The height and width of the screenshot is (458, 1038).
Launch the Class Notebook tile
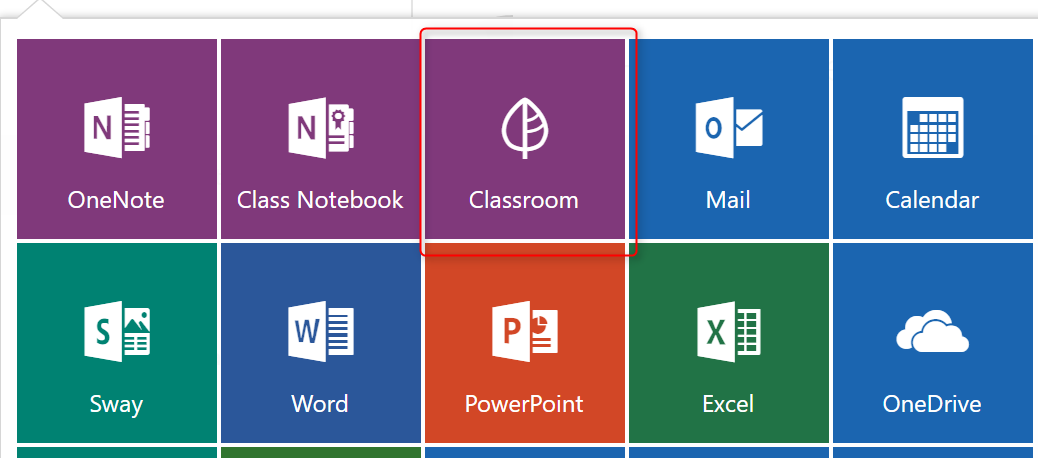click(x=320, y=139)
